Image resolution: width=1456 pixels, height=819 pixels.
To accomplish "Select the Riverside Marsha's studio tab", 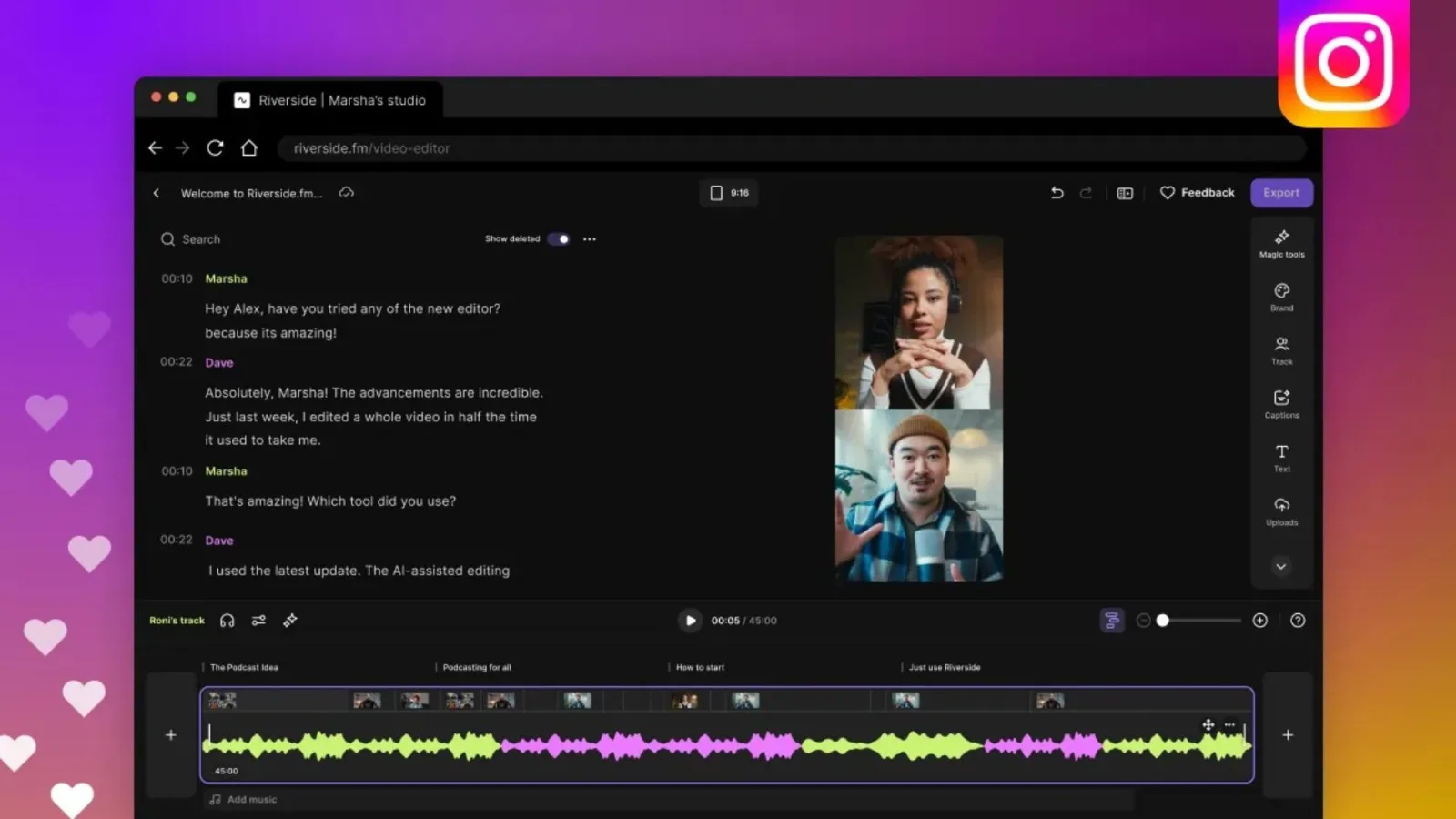I will pyautogui.click(x=331, y=100).
